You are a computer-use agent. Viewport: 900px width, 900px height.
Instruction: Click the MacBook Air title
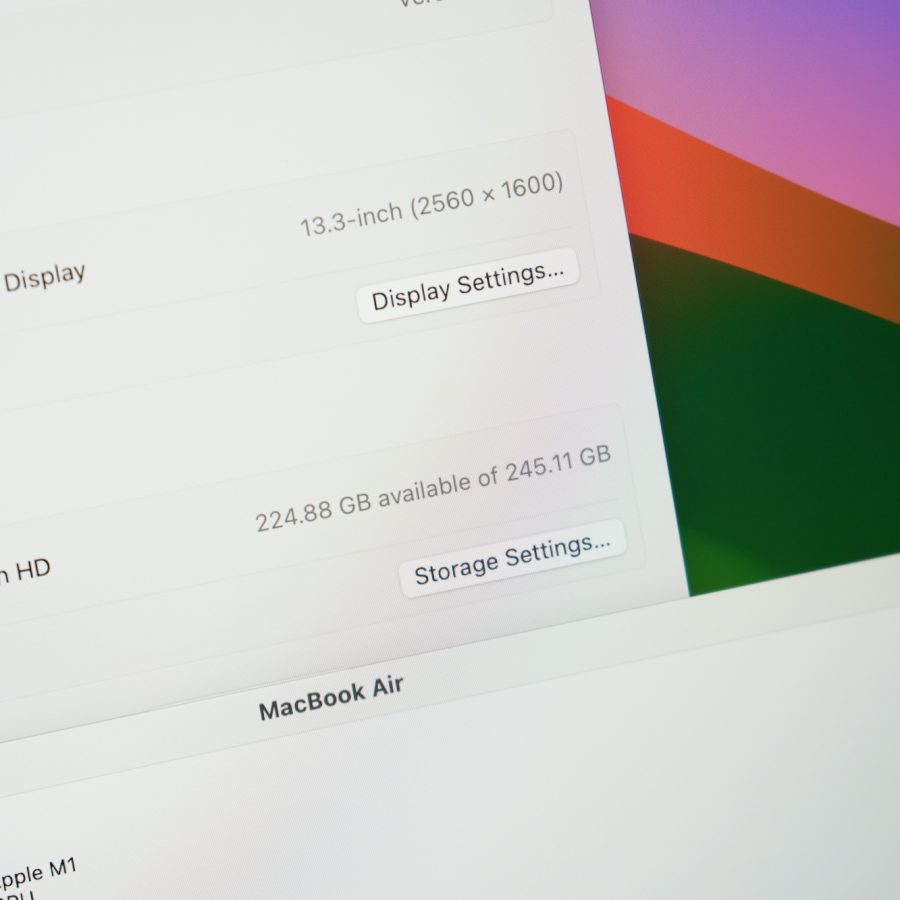click(331, 698)
